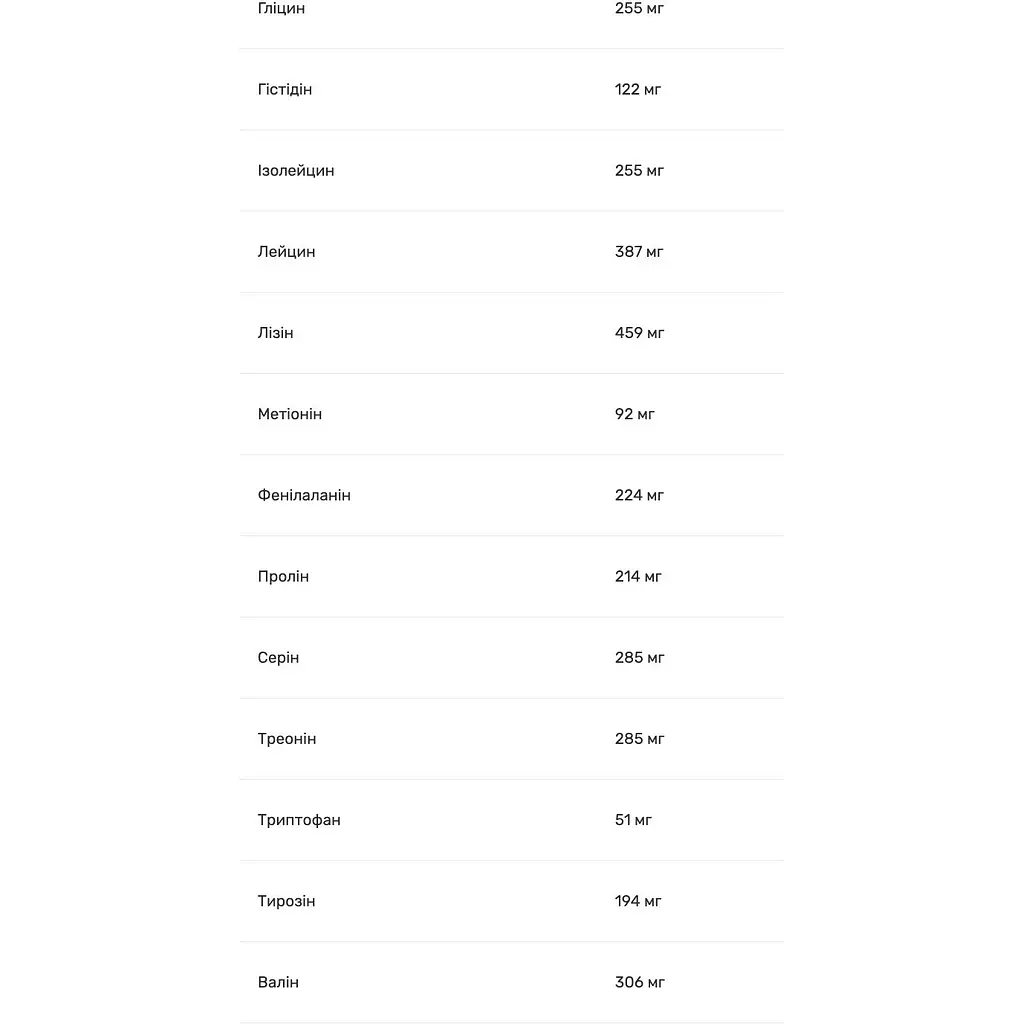This screenshot has height=1024, width=1024.
Task: Select the Лейцин amino acid name
Action: pos(286,252)
